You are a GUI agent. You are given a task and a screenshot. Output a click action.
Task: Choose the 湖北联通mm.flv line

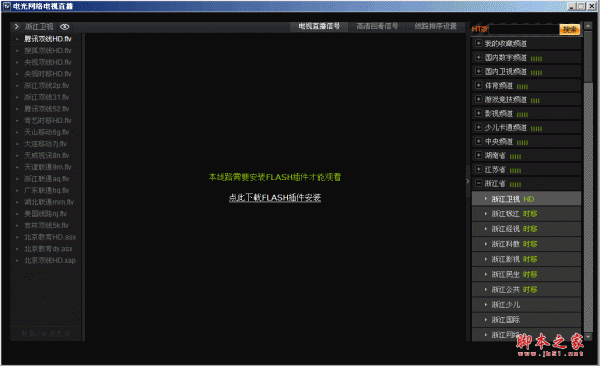[x=49, y=202]
